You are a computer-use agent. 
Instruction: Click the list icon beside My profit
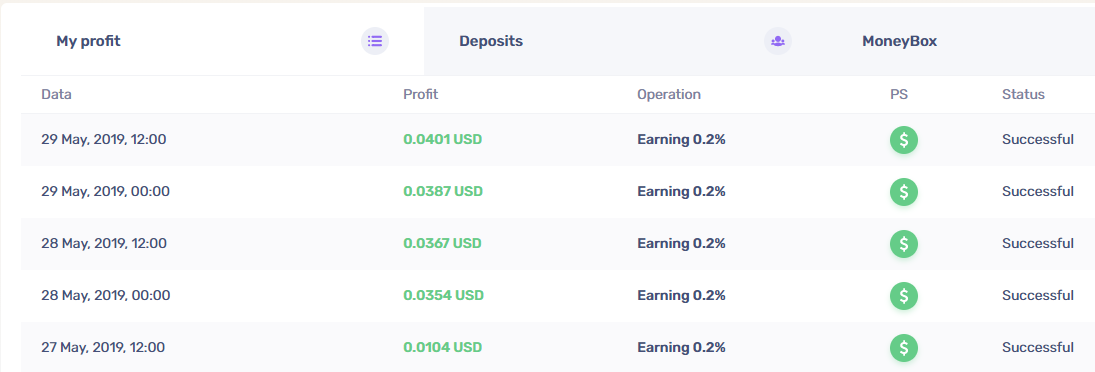(375, 41)
